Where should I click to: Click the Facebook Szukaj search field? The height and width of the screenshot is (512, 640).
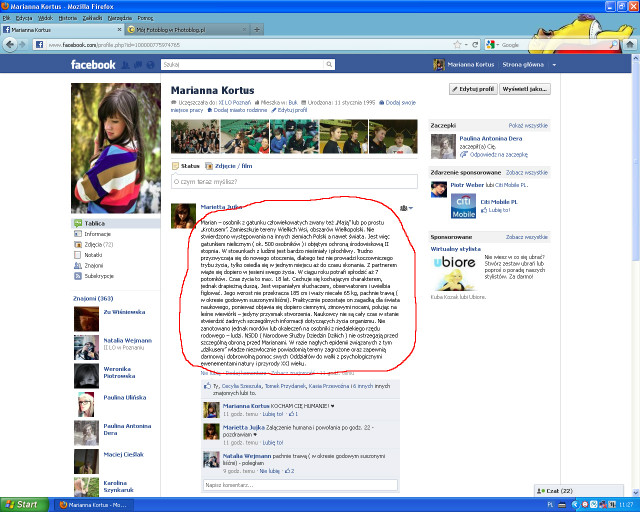pyautogui.click(x=243, y=65)
